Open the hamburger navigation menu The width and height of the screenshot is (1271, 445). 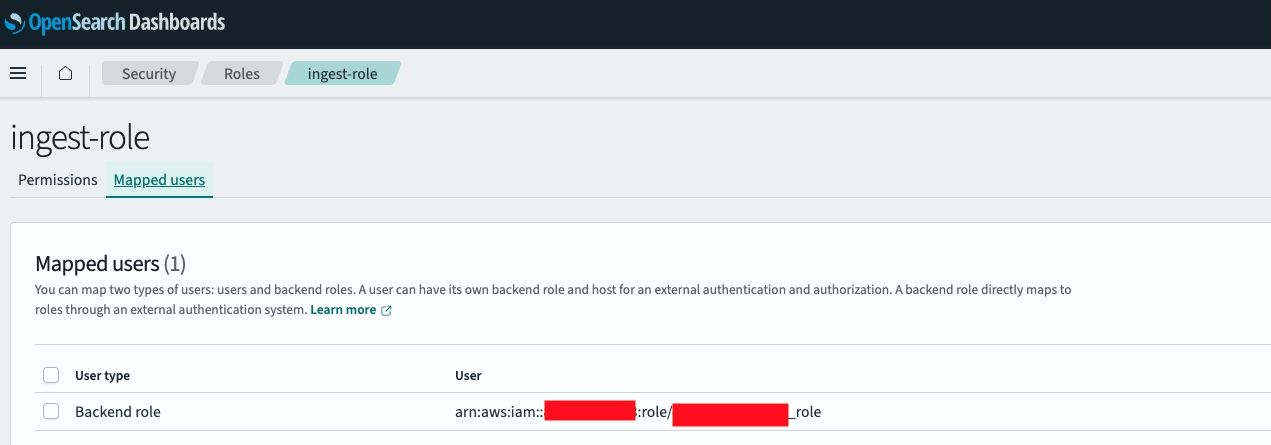click(17, 73)
